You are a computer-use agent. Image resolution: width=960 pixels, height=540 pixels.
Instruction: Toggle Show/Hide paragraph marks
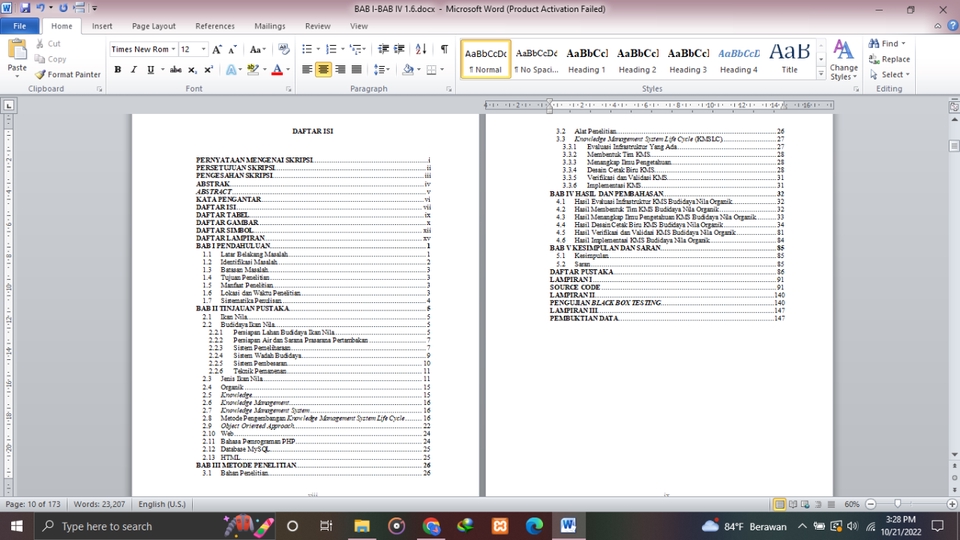tap(444, 49)
